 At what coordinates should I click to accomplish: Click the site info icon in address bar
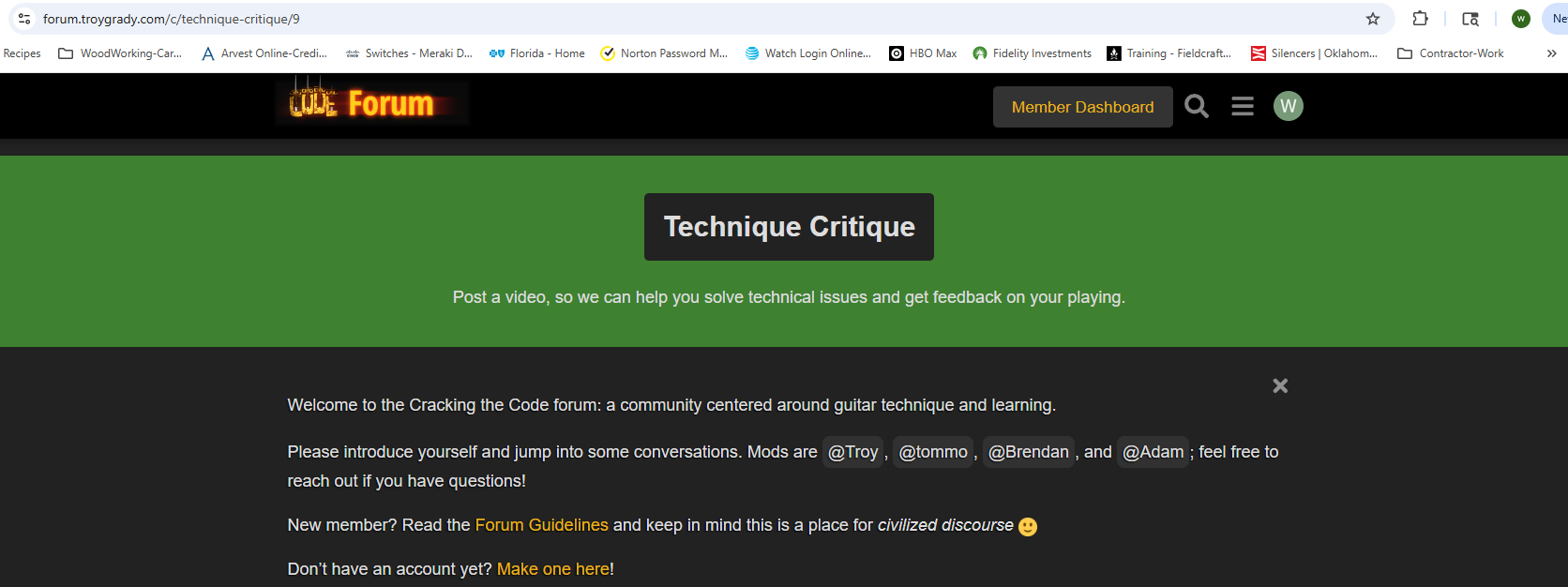click(x=24, y=19)
